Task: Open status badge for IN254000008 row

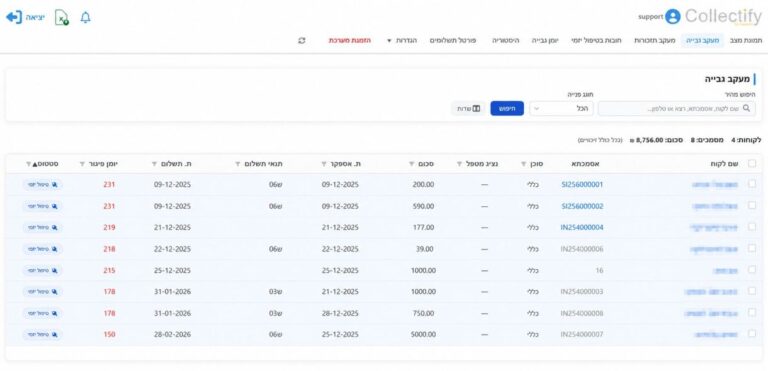Action: [43, 313]
